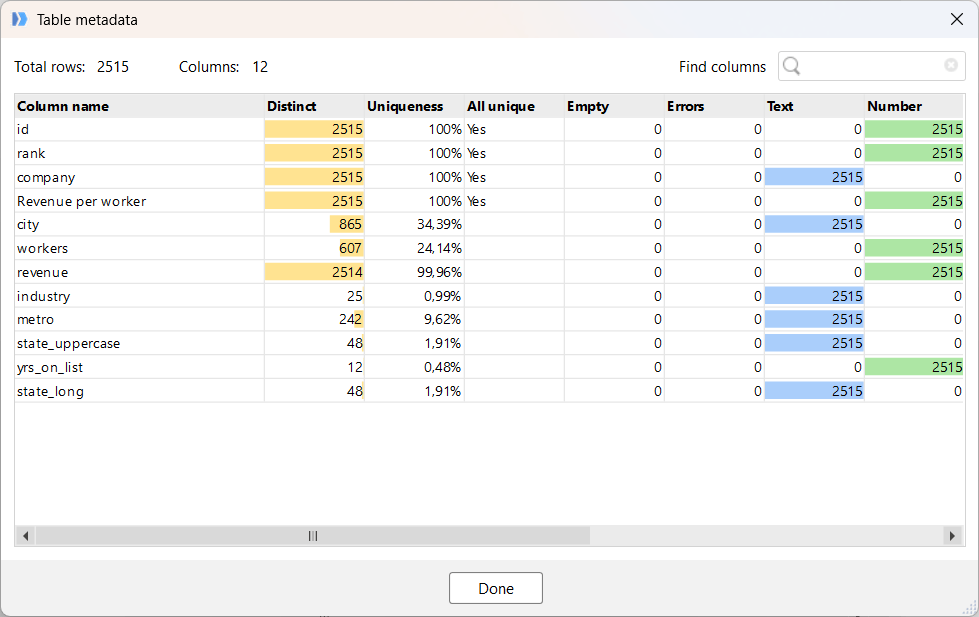Click the right scroll arrow of horizontal scrollbar
Image resolution: width=979 pixels, height=617 pixels.
click(x=952, y=536)
